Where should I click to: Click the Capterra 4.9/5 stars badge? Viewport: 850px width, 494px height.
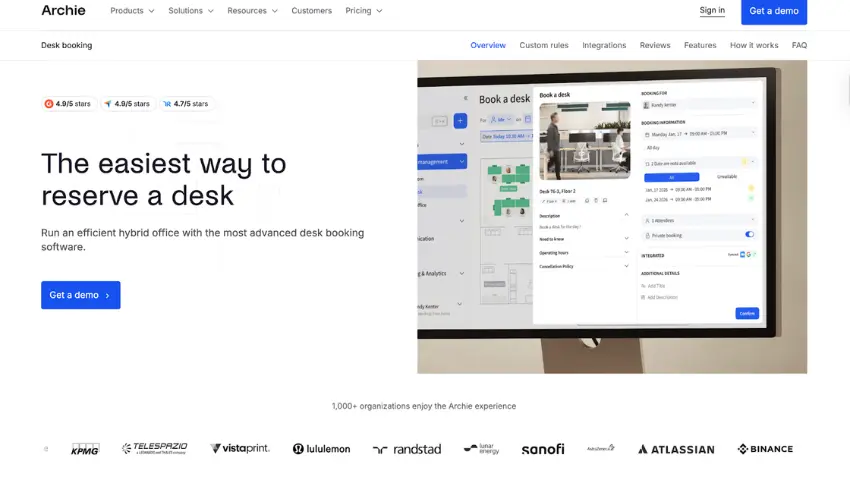coord(127,104)
